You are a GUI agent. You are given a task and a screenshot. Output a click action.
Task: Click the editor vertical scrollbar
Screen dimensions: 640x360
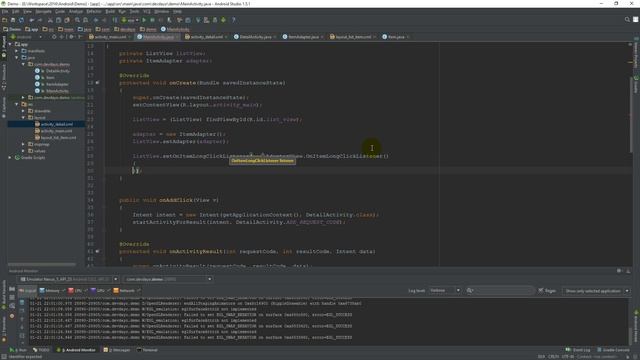point(631,114)
